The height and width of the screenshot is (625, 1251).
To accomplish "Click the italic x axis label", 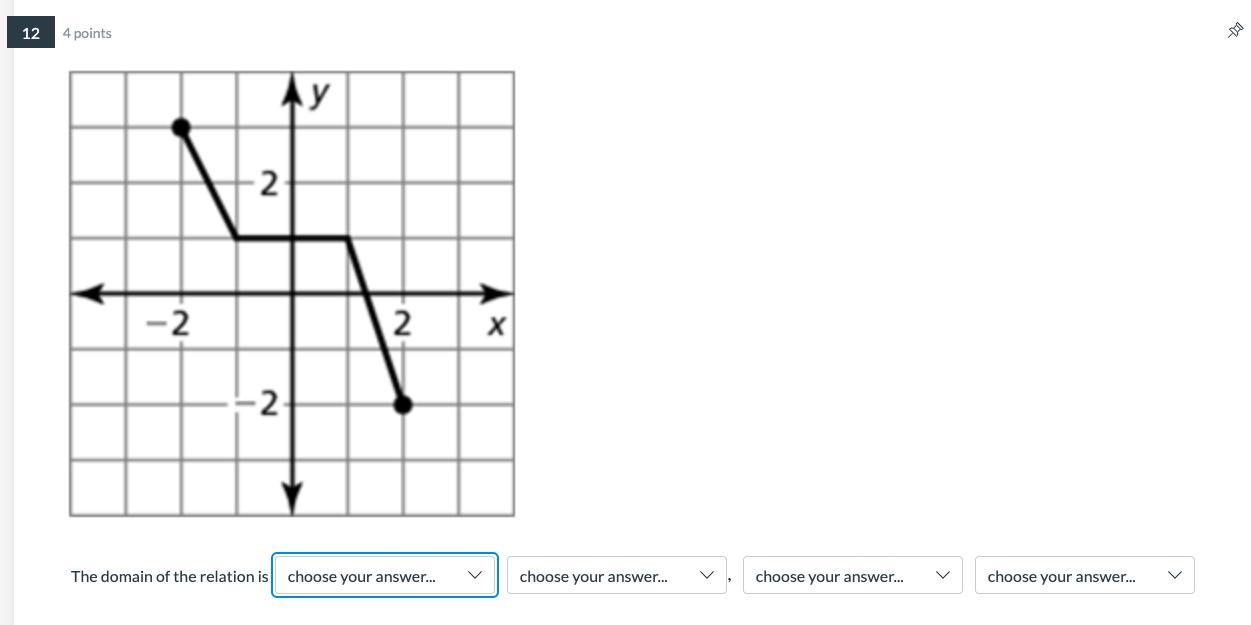I will point(495,325).
